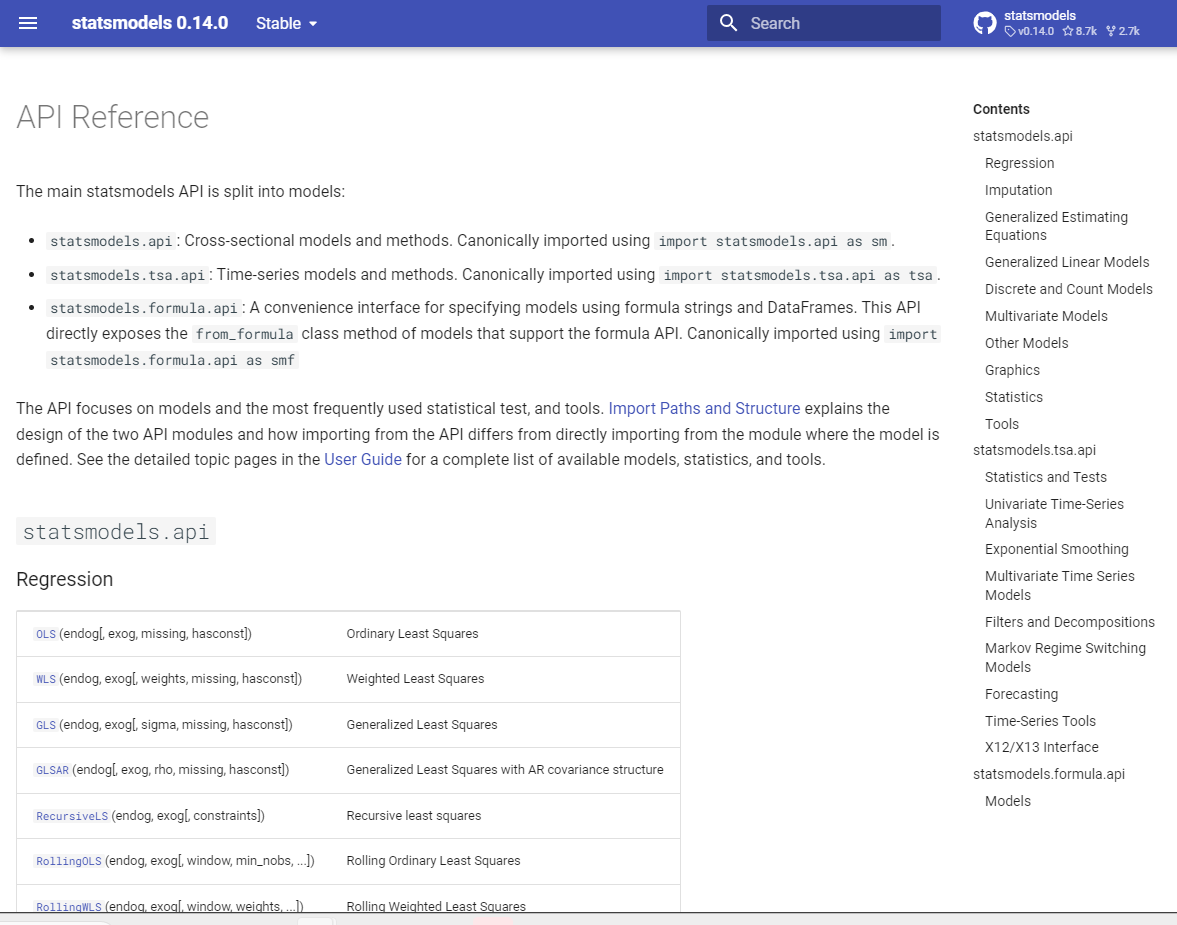Open the WLS function link
Viewport: 1177px width, 925px height.
(x=46, y=679)
